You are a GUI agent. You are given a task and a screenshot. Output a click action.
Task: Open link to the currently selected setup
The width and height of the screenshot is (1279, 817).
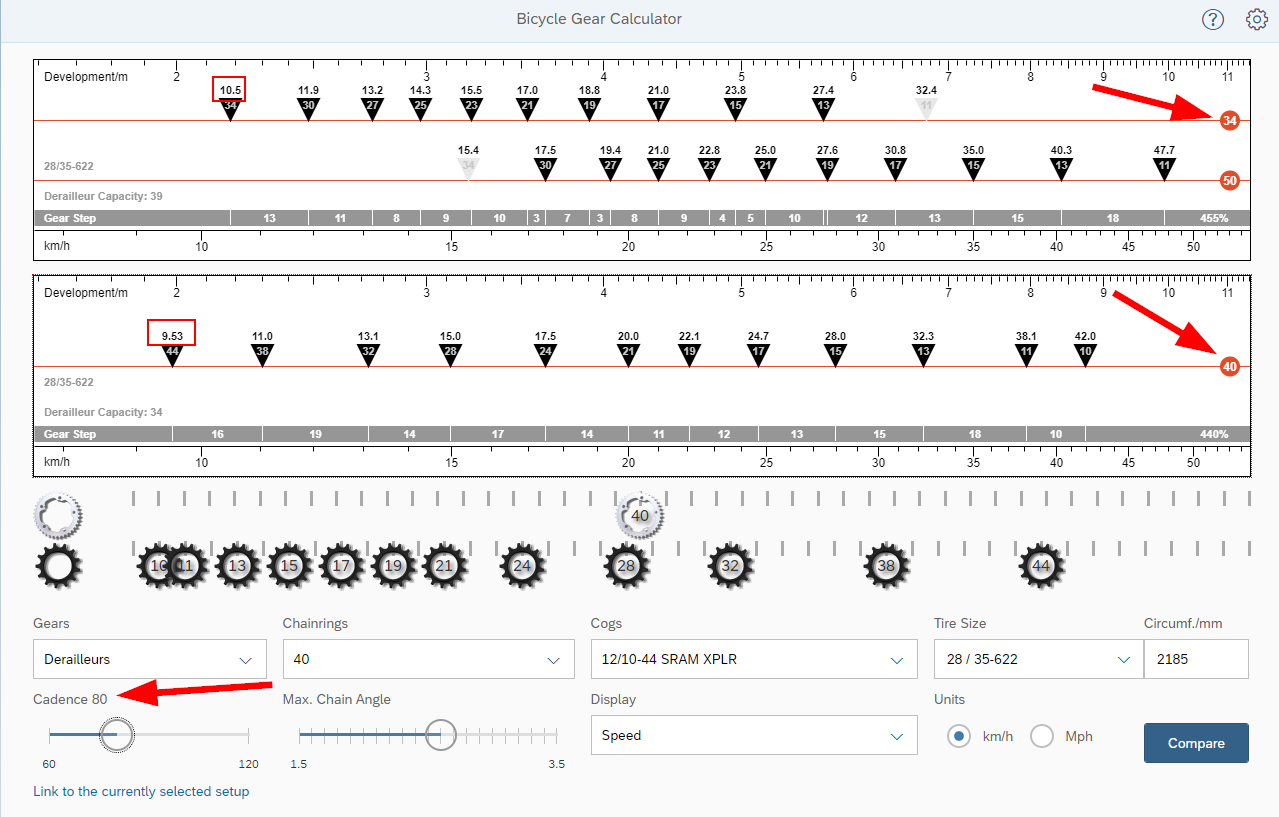click(x=141, y=791)
